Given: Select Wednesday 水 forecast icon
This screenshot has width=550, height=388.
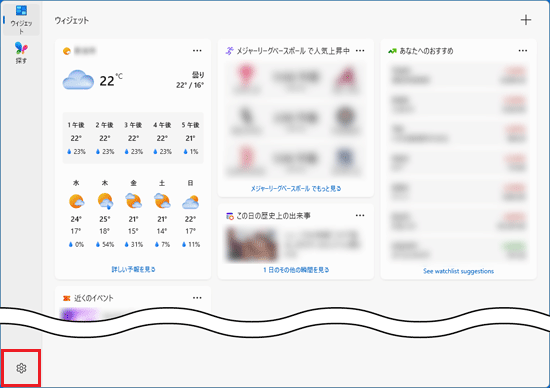Looking at the screenshot, I should (x=76, y=201).
